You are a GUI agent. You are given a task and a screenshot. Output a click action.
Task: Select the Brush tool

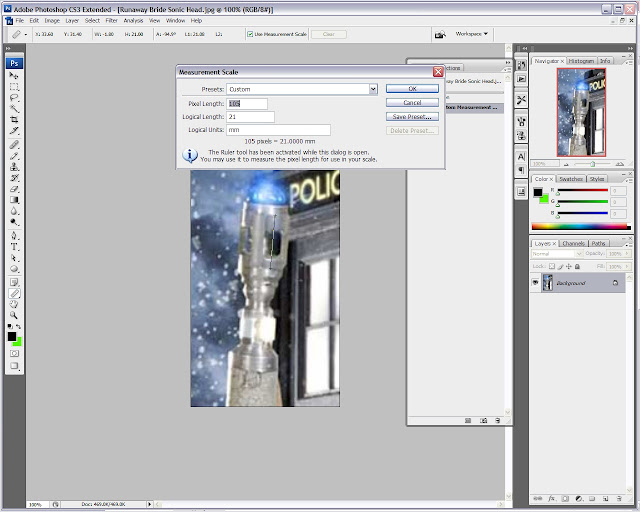coord(14,156)
